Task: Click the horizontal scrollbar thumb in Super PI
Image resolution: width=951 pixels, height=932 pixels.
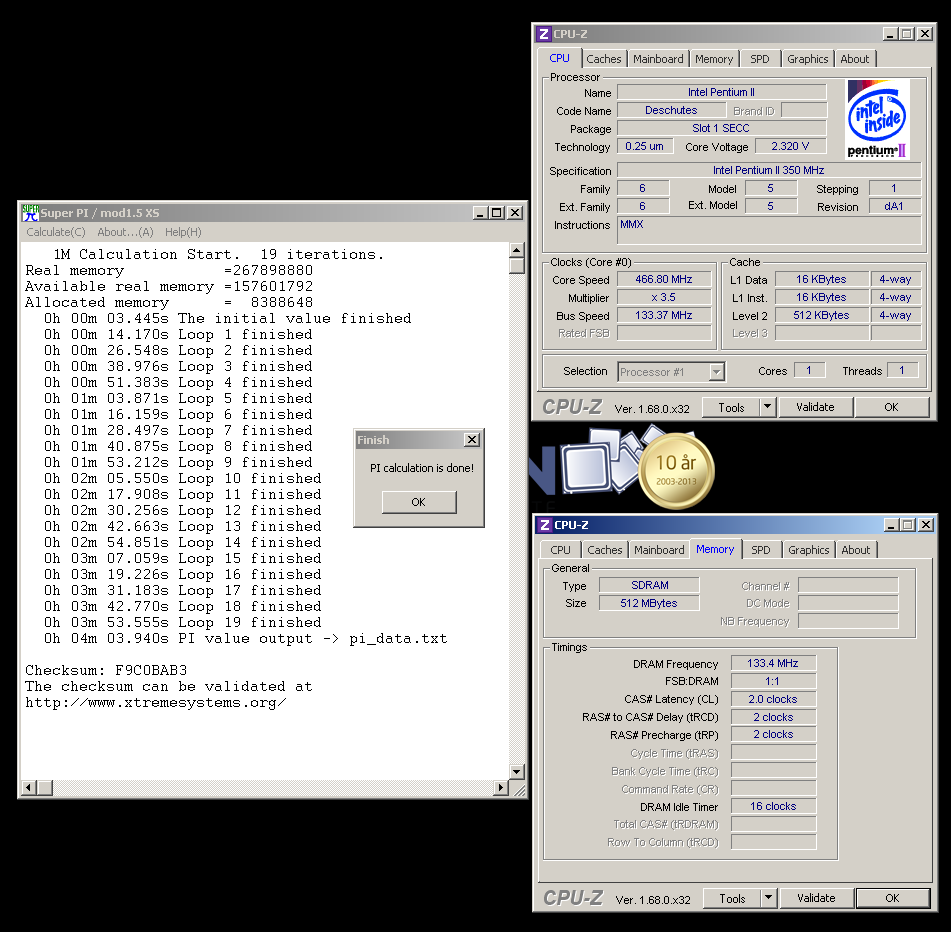Action: 45,788
